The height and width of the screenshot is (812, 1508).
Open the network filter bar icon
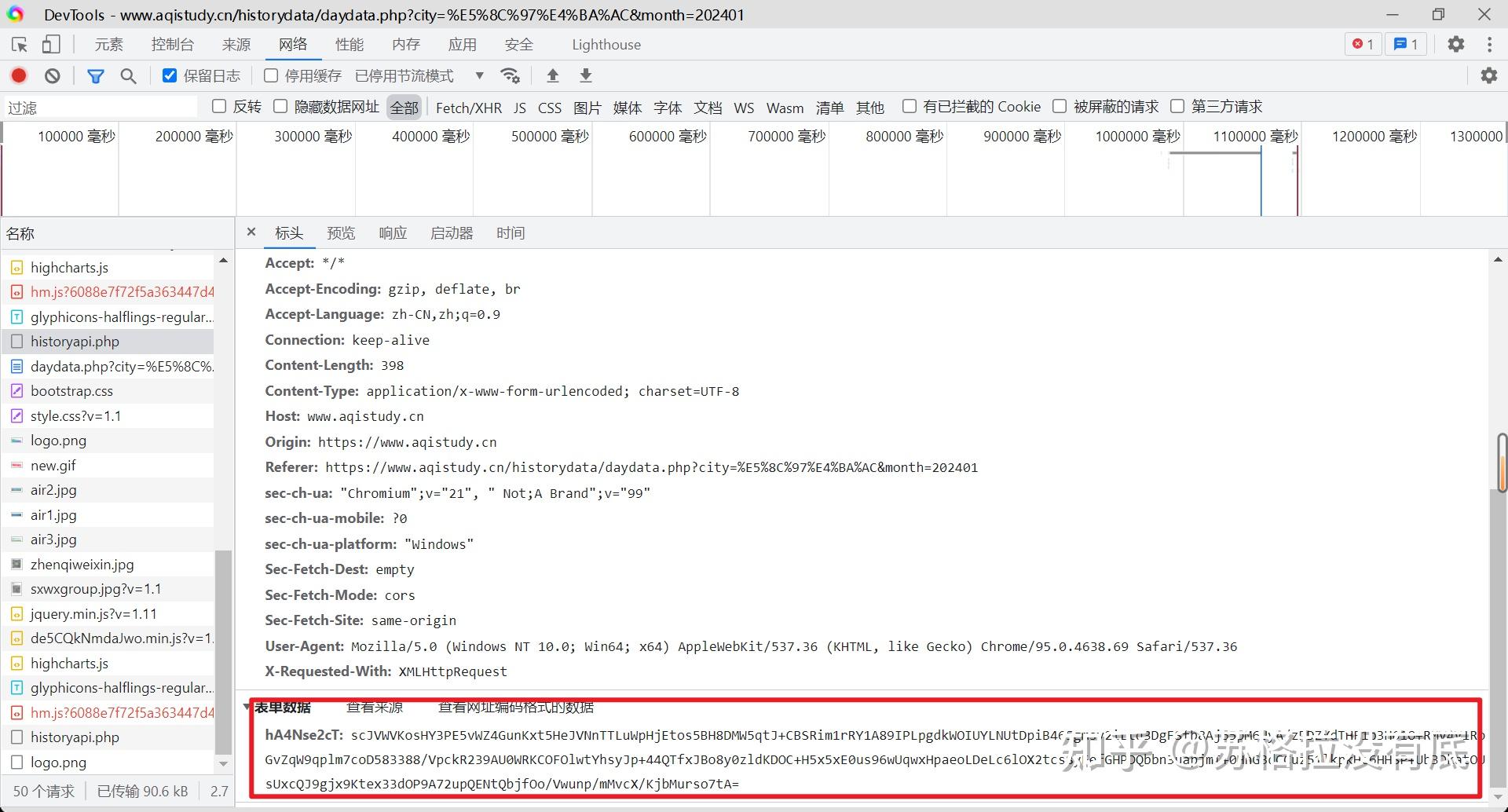click(96, 75)
